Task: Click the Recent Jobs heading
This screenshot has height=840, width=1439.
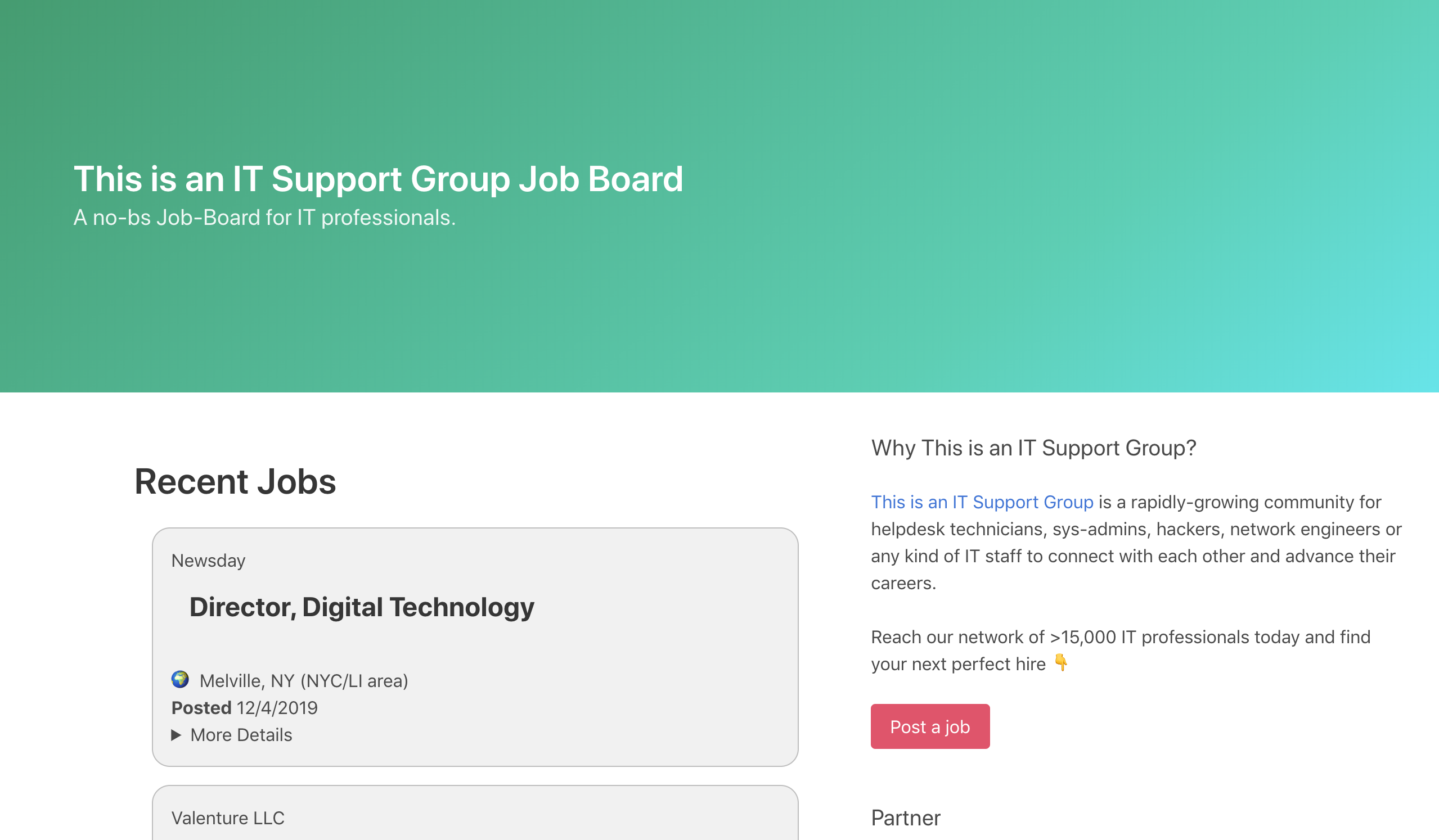Action: click(235, 481)
